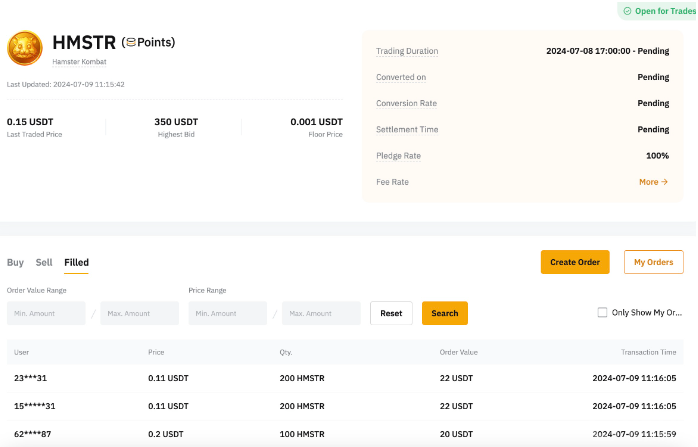698x447 pixels.
Task: Click user 15*****31 in the table
Action: pos(35,406)
